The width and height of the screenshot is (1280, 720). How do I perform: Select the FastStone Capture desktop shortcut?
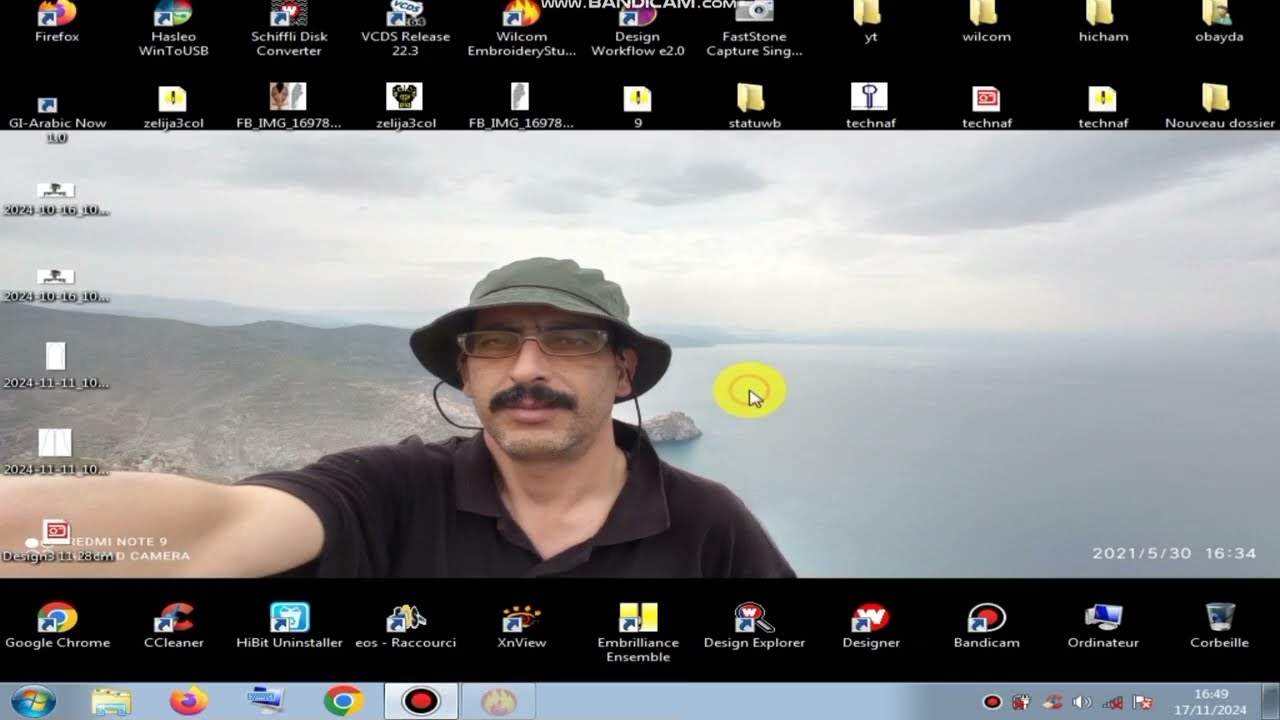point(754,29)
